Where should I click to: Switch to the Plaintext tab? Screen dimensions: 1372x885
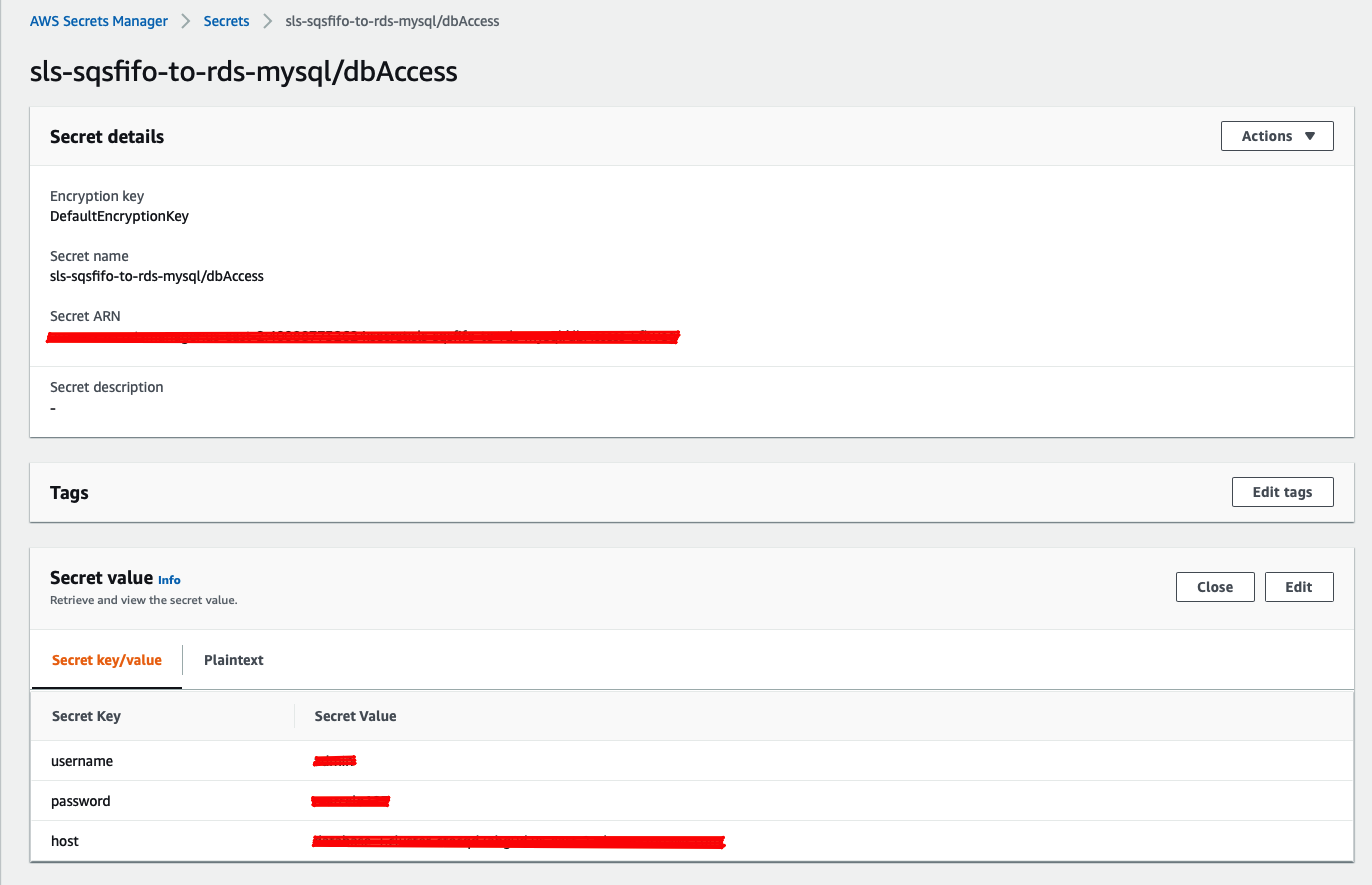coord(233,660)
